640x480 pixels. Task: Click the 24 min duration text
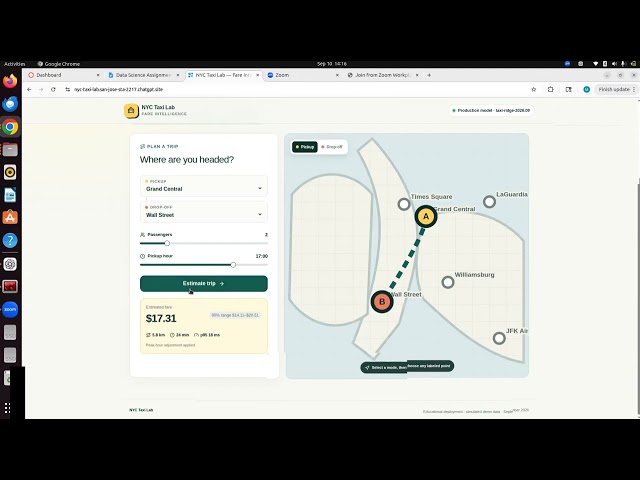pos(180,335)
